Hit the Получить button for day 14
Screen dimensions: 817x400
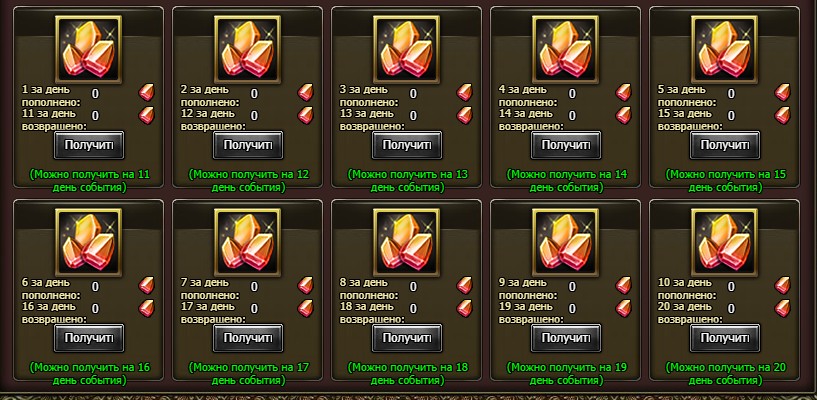pos(566,145)
